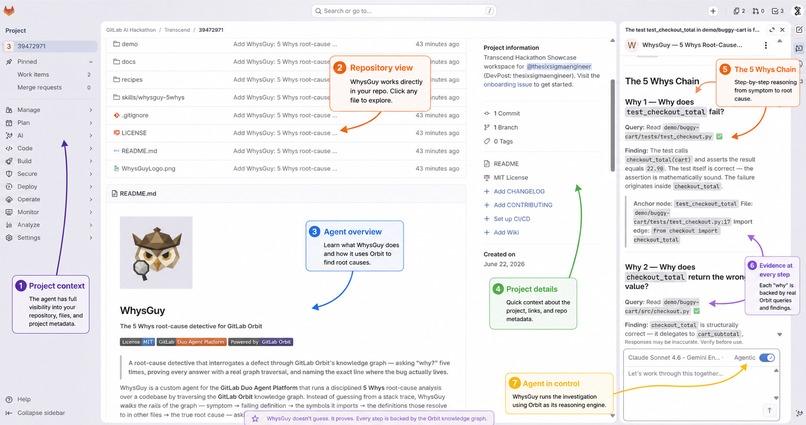Send the message with the up arrow

click(x=769, y=410)
